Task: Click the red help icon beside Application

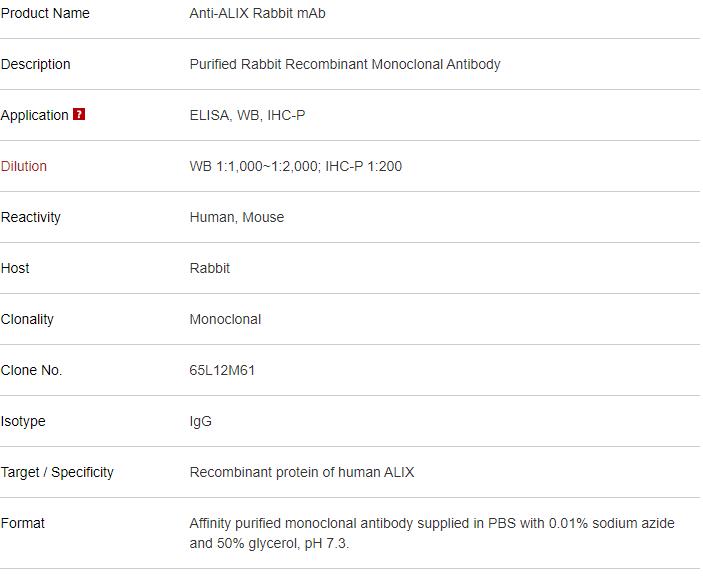Action: (x=79, y=114)
